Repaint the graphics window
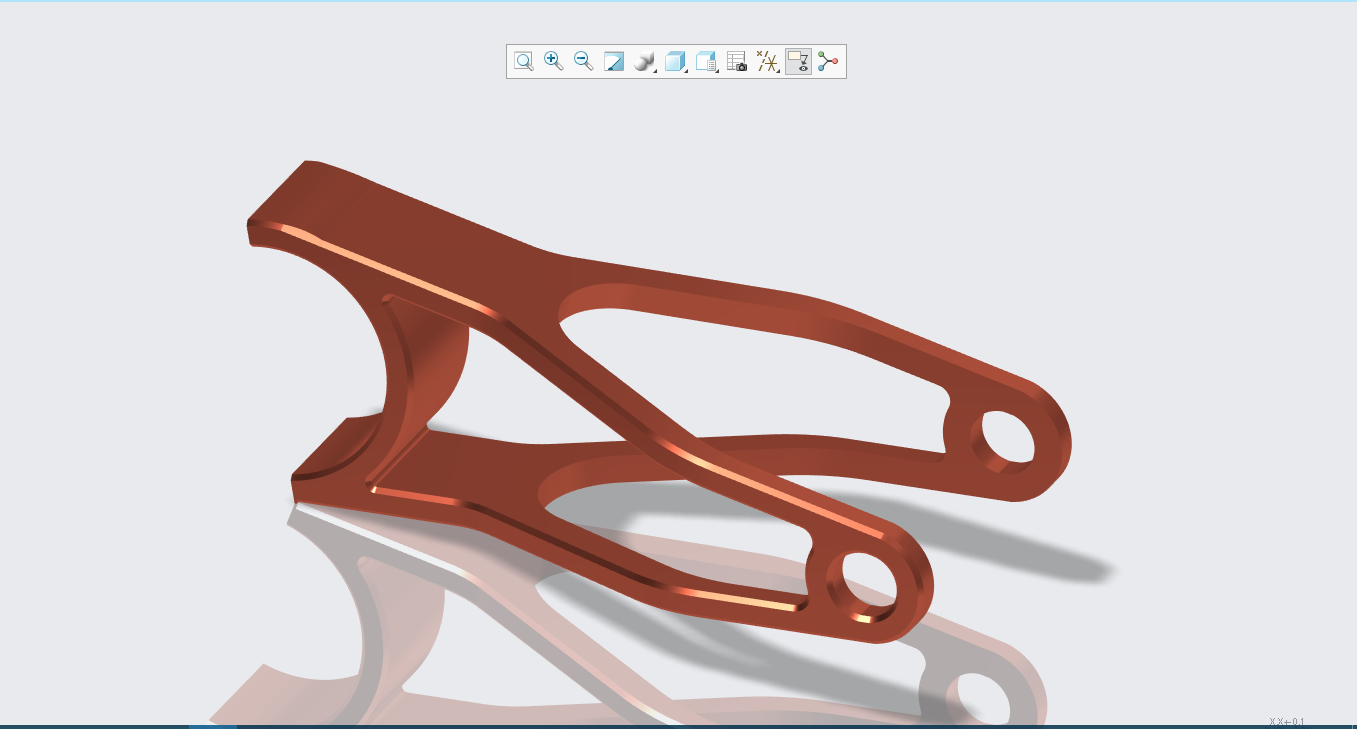This screenshot has height=729, width=1357. click(x=614, y=61)
